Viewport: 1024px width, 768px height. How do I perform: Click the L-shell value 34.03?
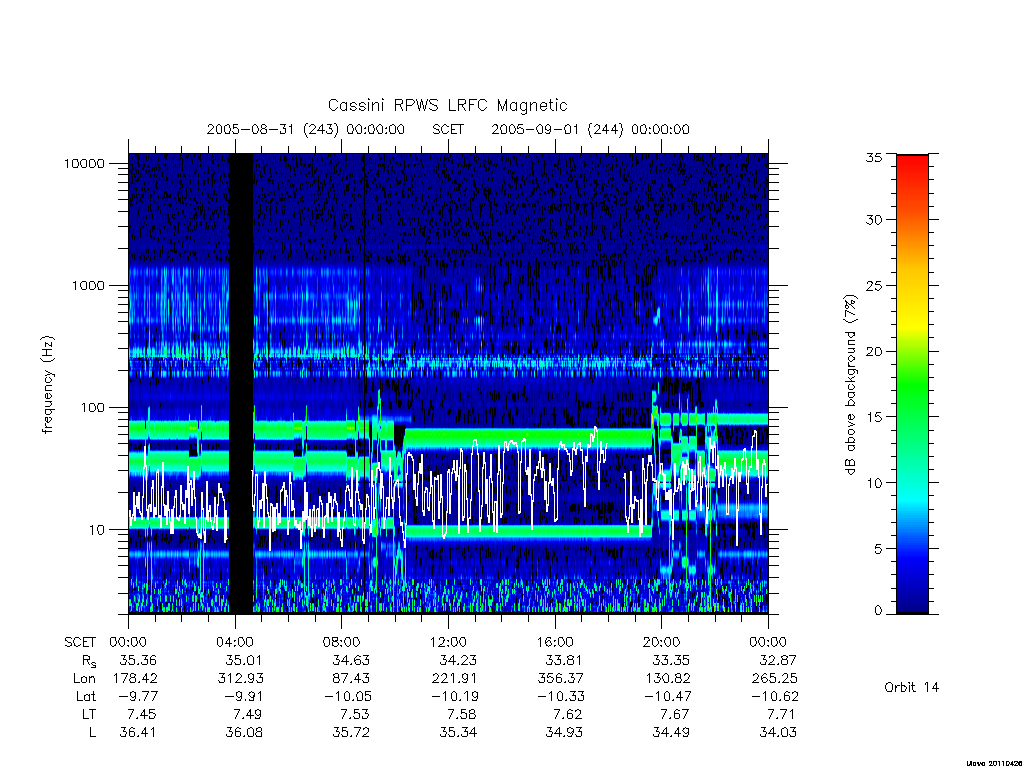pyautogui.click(x=778, y=733)
